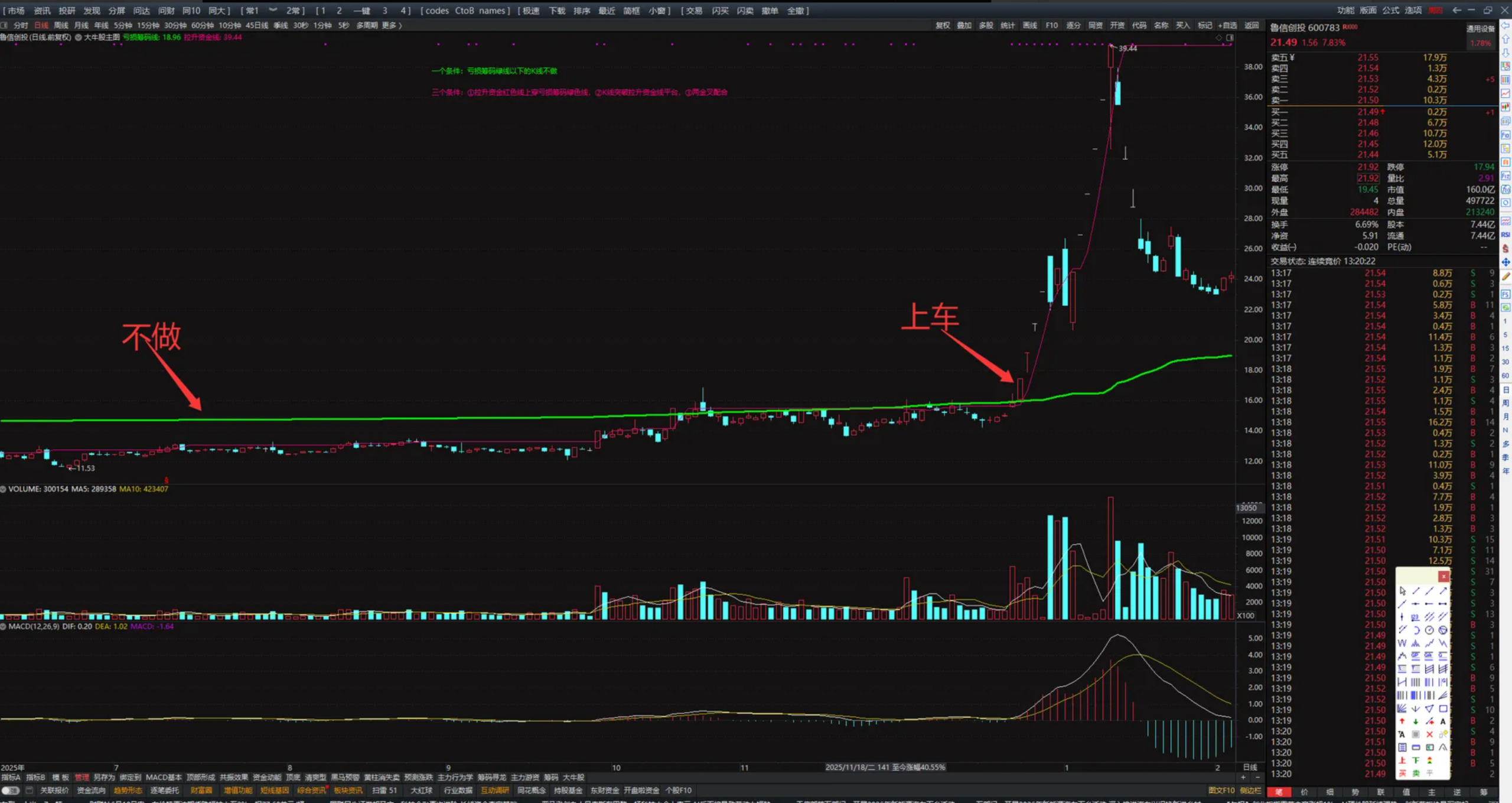This screenshot has height=803, width=1512.
Task: Select the 大牛股 indicator tab
Action: 573,777
